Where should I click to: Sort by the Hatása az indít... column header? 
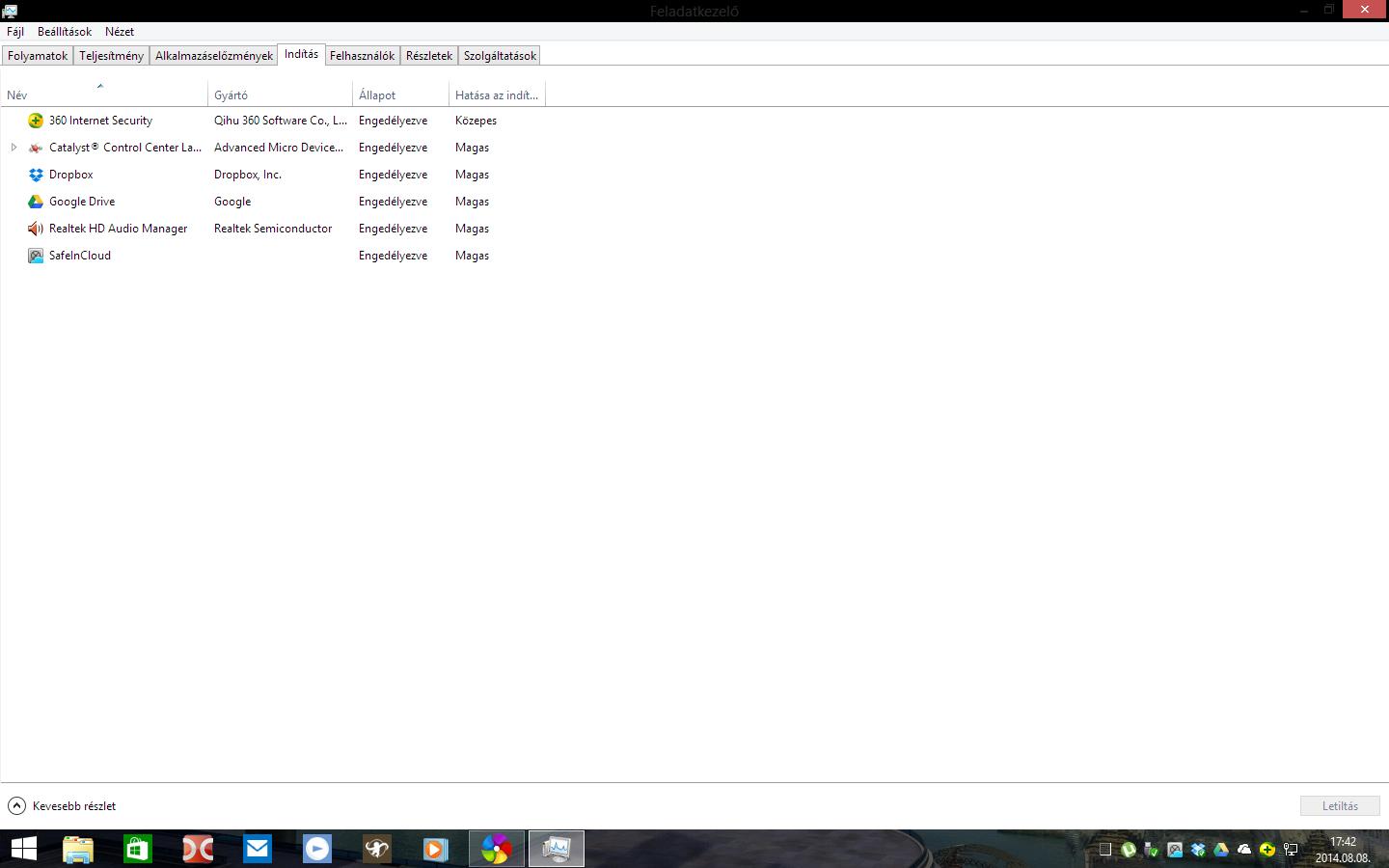coord(498,95)
